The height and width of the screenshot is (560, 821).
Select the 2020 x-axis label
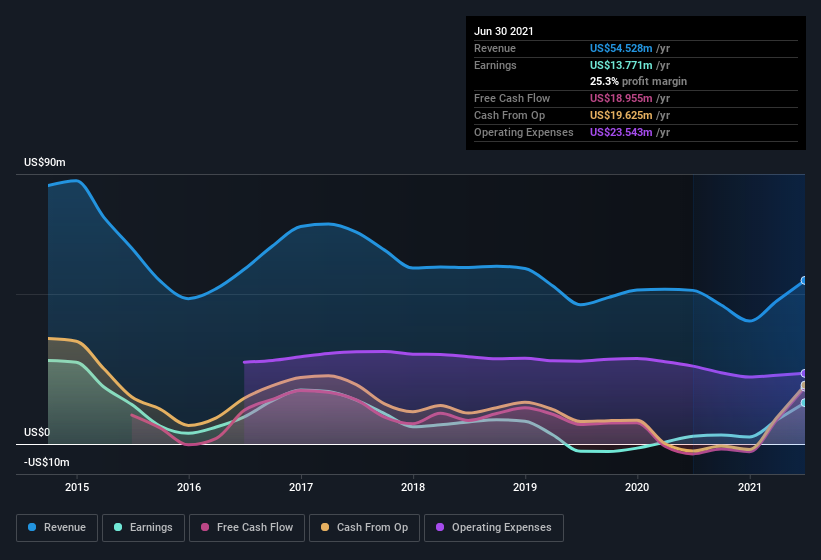pyautogui.click(x=637, y=487)
